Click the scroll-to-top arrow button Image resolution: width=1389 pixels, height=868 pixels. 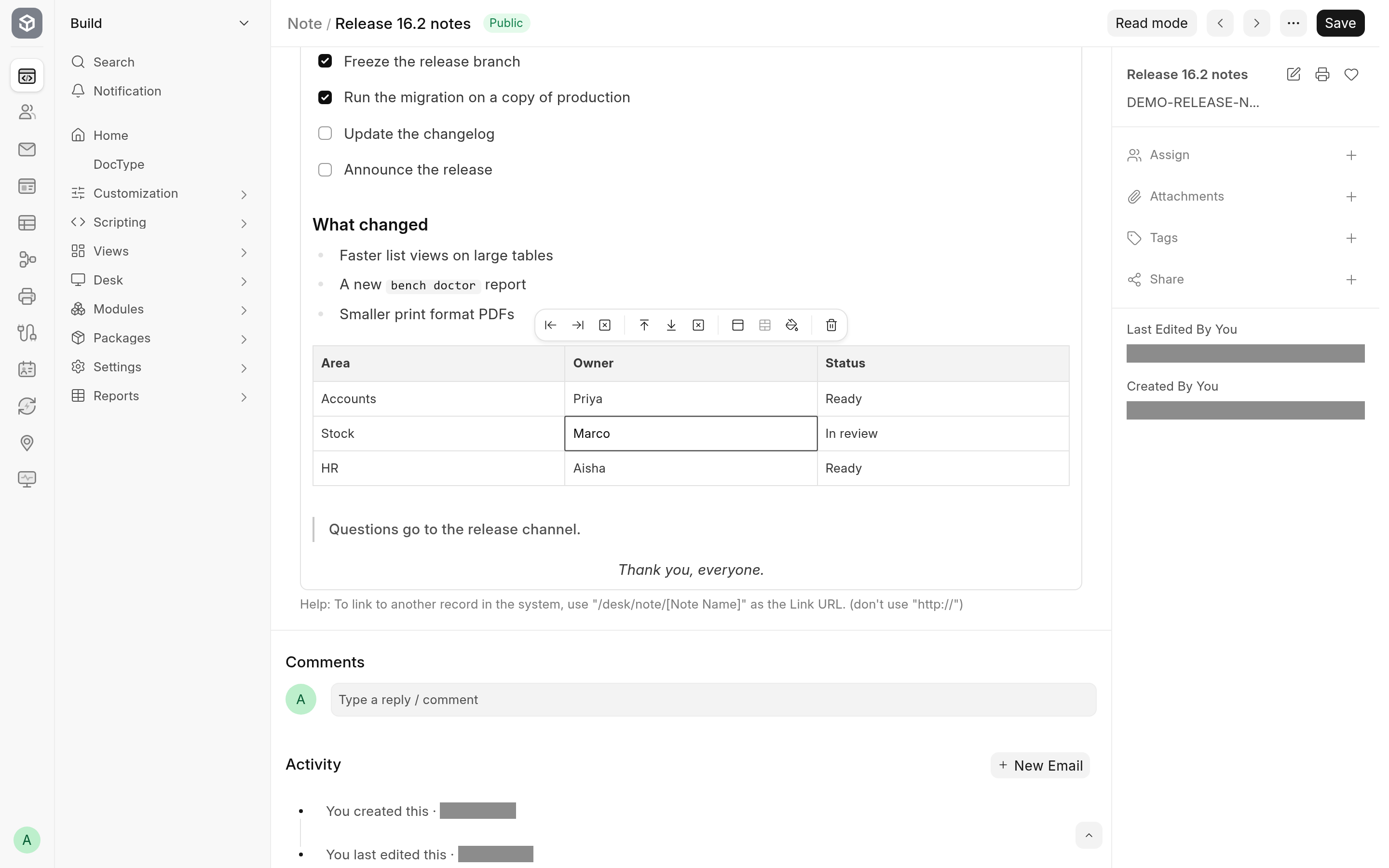[x=1088, y=835]
